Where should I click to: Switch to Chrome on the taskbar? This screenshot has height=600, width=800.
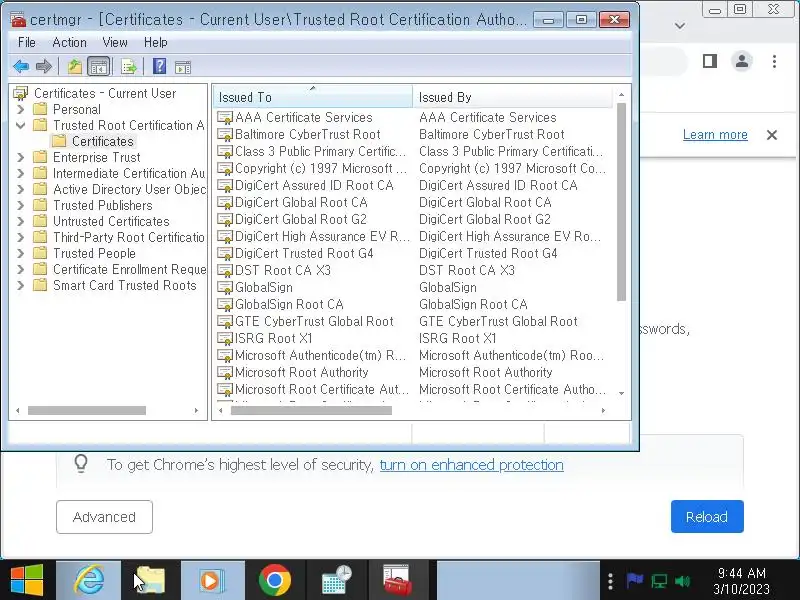coord(274,581)
